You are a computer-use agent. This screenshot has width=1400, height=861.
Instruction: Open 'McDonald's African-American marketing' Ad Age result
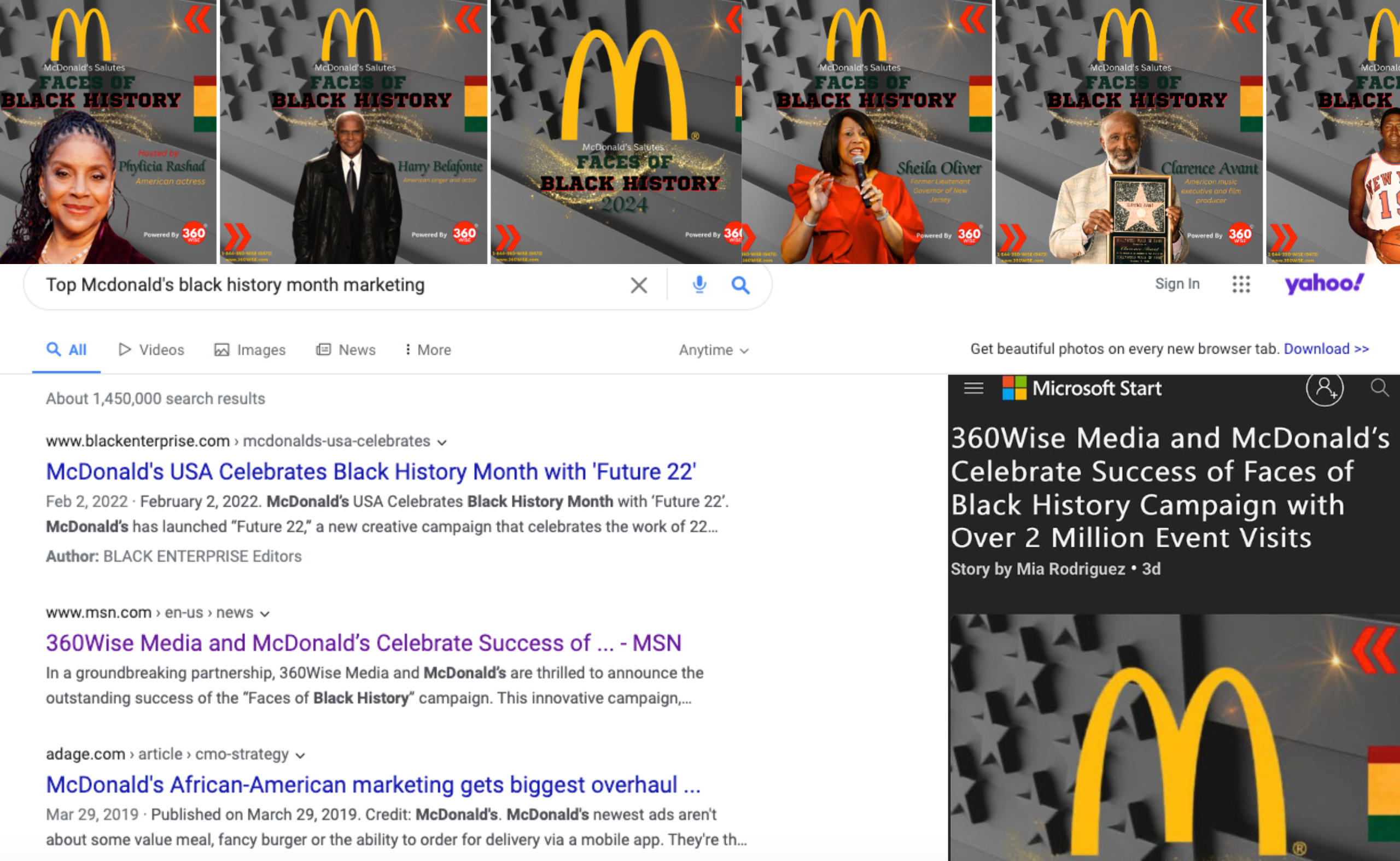(373, 784)
